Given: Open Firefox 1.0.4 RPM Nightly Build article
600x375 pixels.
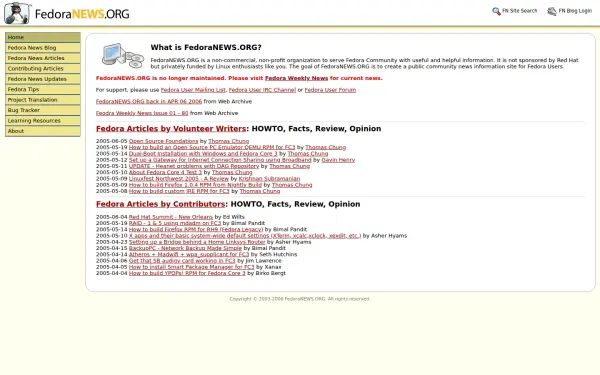Looking at the screenshot, I should [x=195, y=185].
